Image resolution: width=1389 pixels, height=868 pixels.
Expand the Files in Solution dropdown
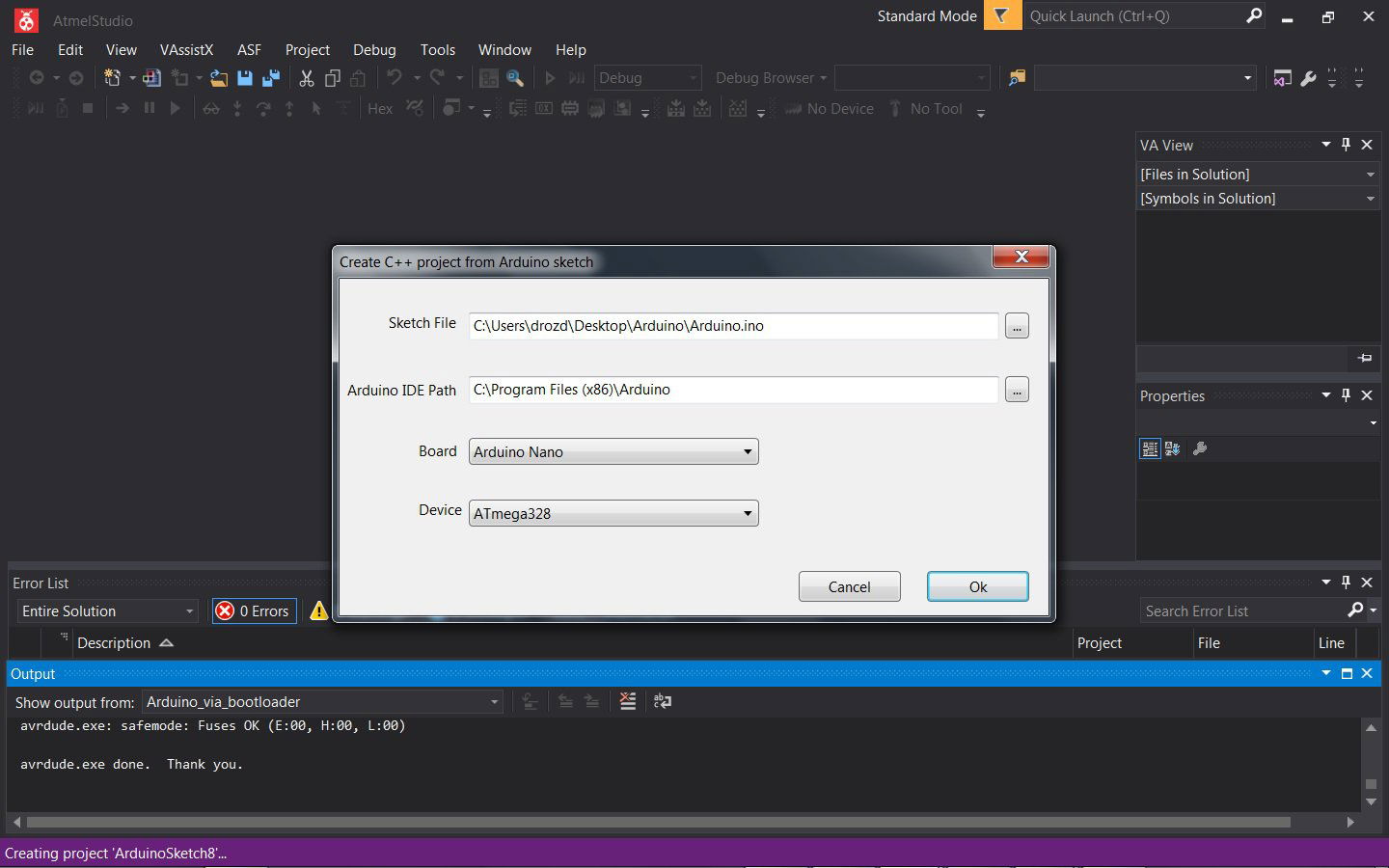click(1258, 174)
